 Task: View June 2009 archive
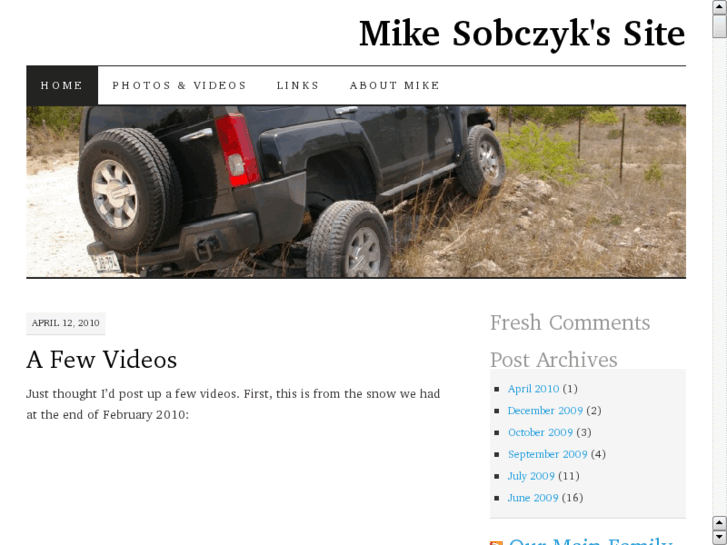(x=533, y=498)
